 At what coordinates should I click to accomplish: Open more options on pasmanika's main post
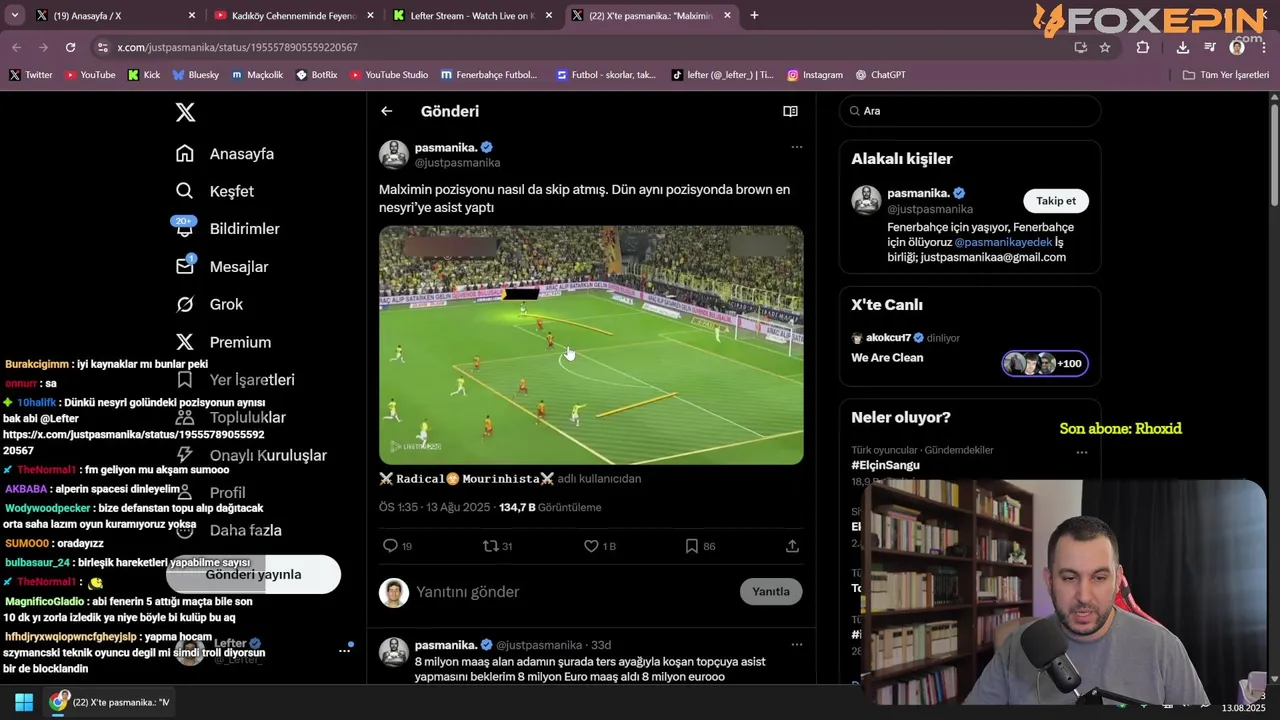click(797, 147)
